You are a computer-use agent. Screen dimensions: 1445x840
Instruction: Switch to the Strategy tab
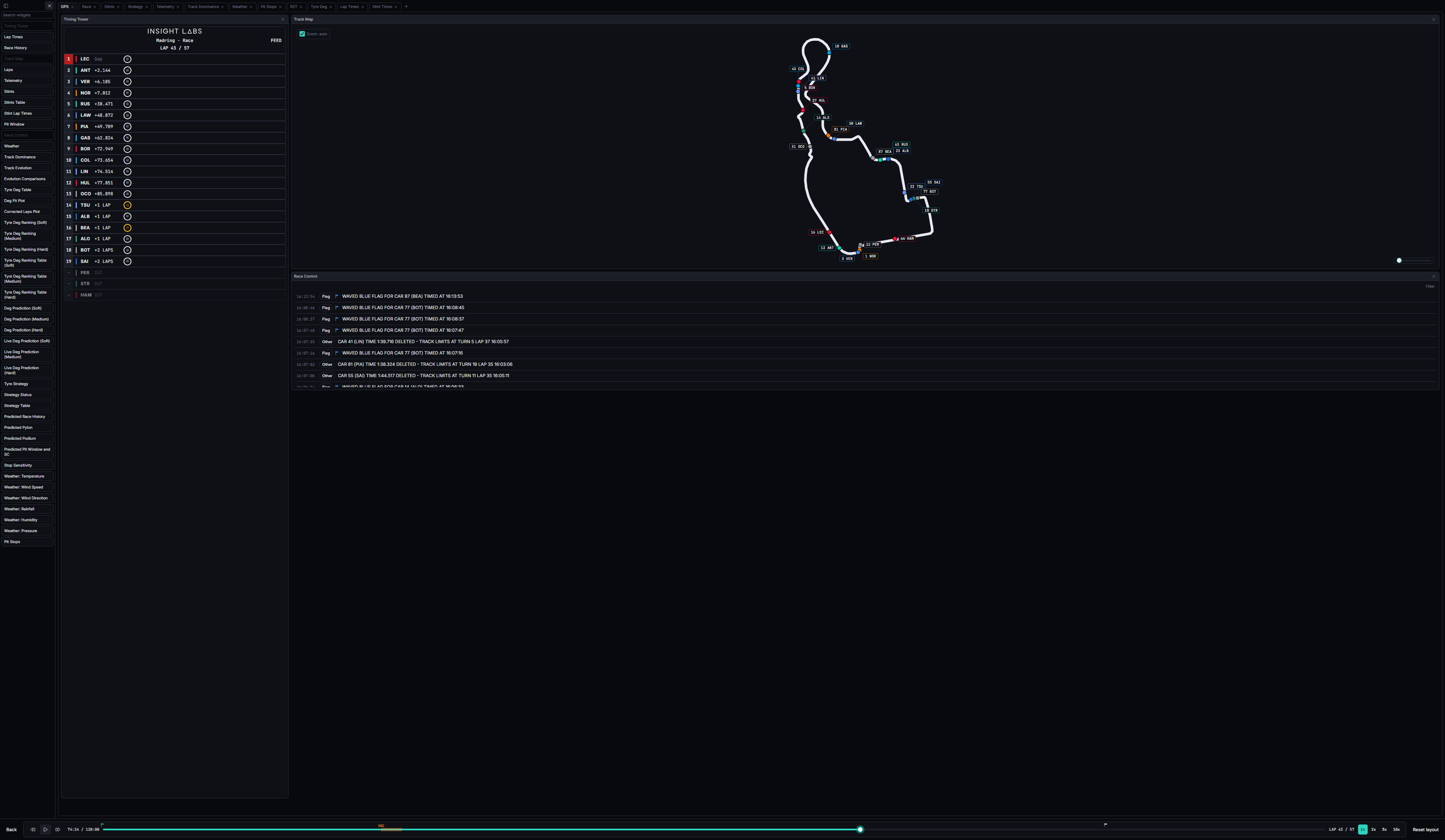135,7
